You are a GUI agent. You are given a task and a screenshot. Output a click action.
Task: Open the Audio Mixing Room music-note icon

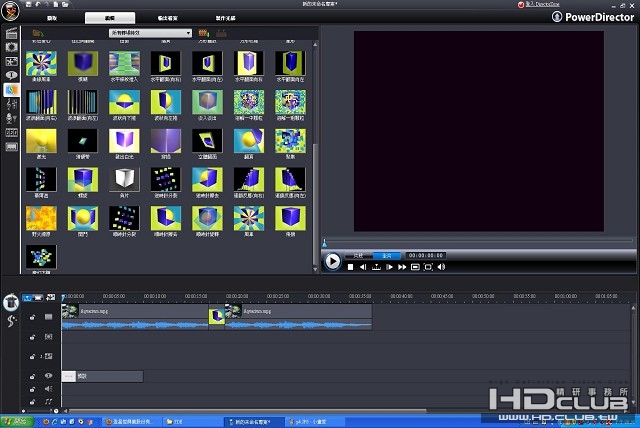point(11,104)
